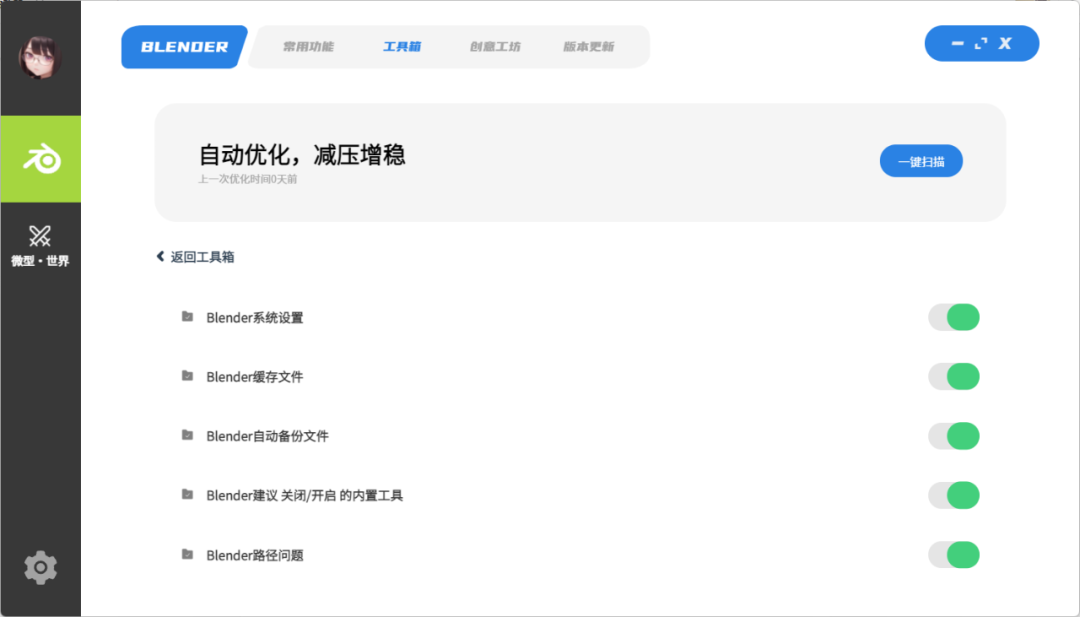Select the Blender路径问题 row label
Screen dimensions: 1080x617
tap(255, 555)
